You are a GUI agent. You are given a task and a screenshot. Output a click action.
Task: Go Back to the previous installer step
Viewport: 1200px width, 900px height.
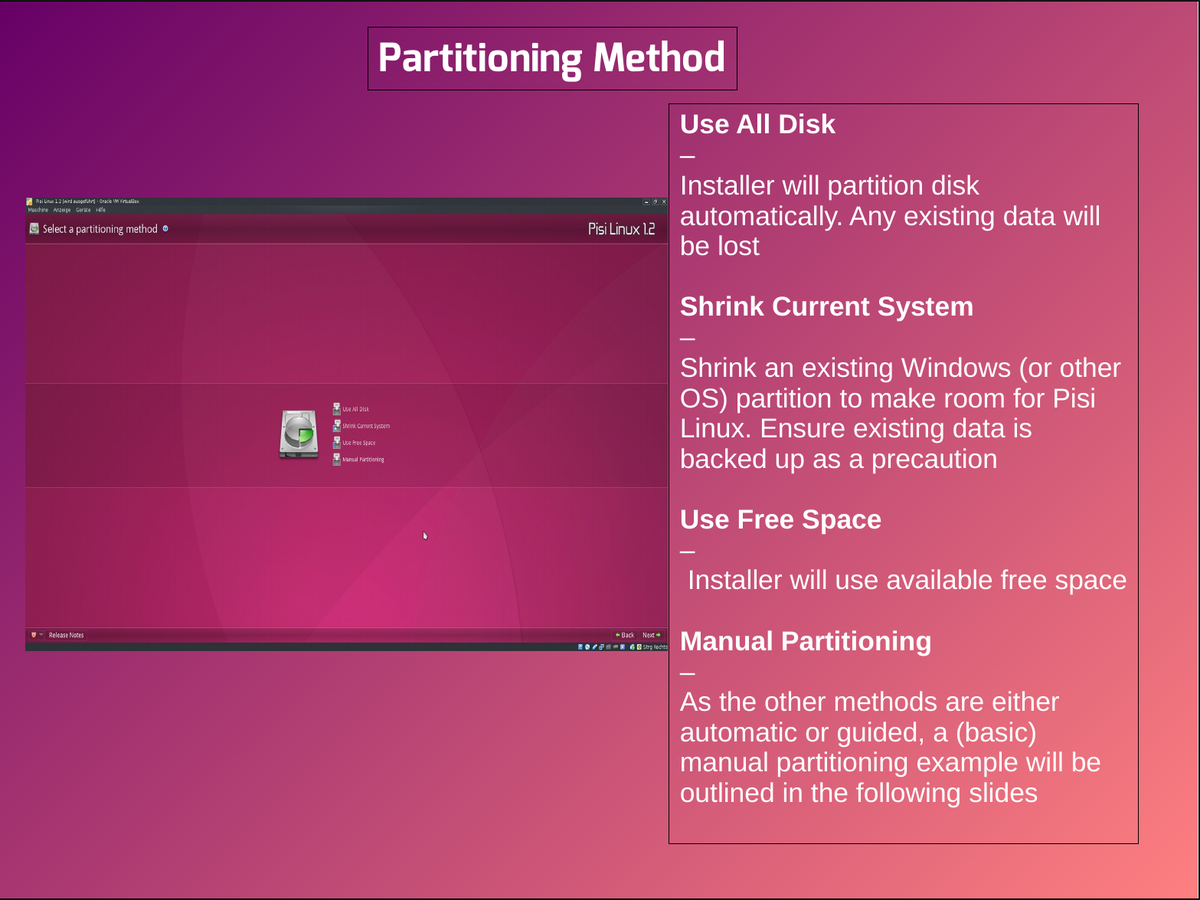624,635
